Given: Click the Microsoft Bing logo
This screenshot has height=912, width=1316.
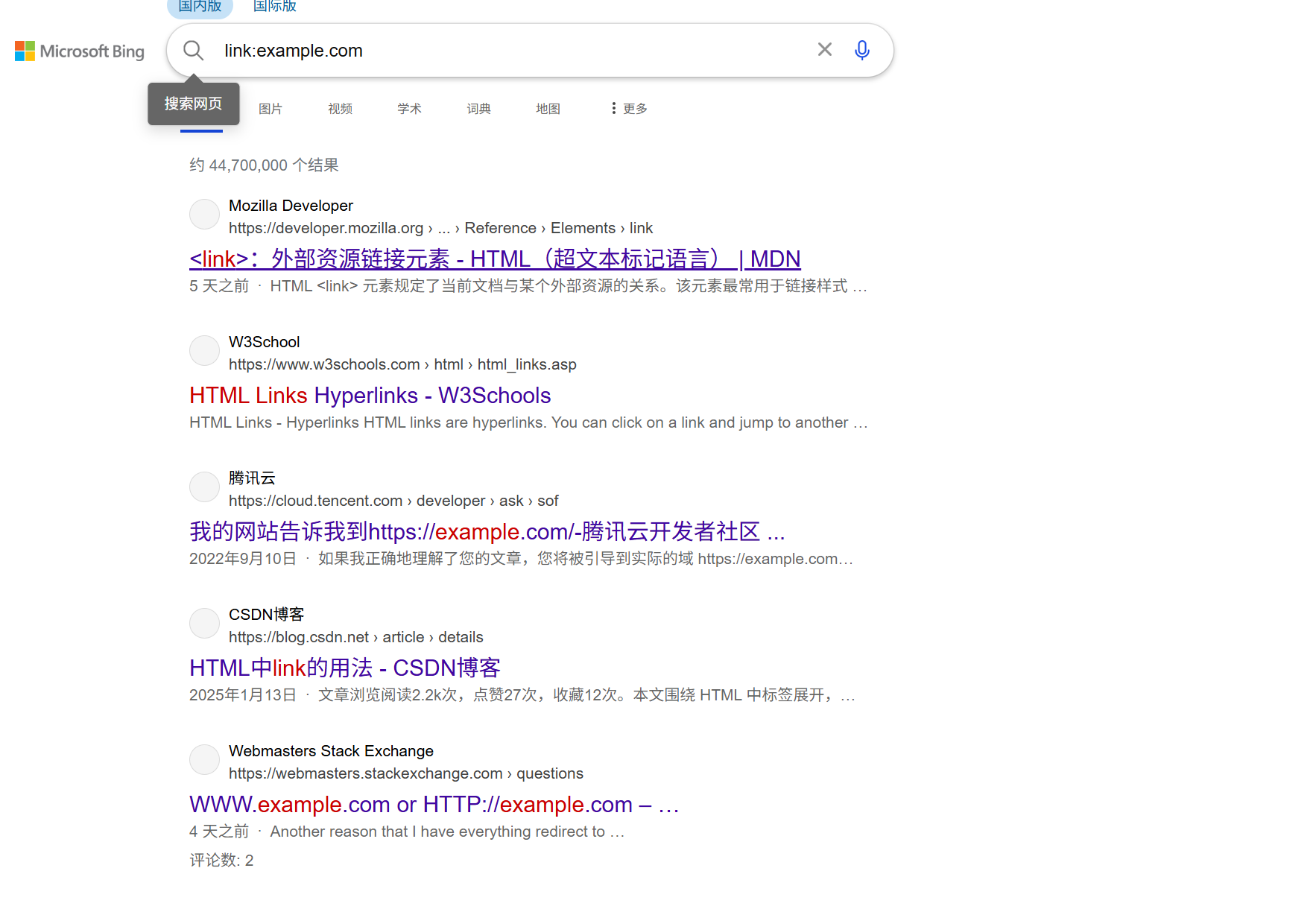Looking at the screenshot, I should (79, 51).
